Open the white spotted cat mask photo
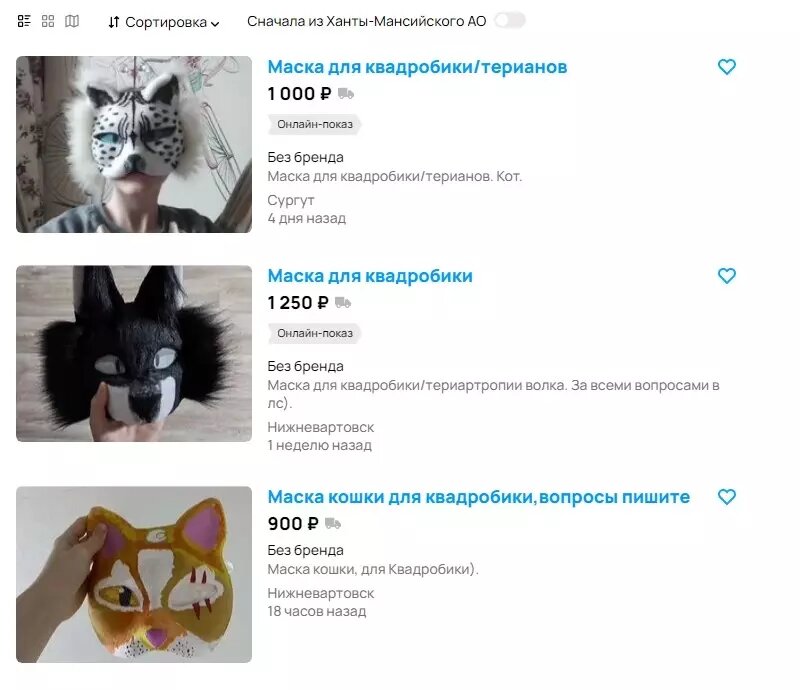The height and width of the screenshot is (690, 800). coord(134,144)
